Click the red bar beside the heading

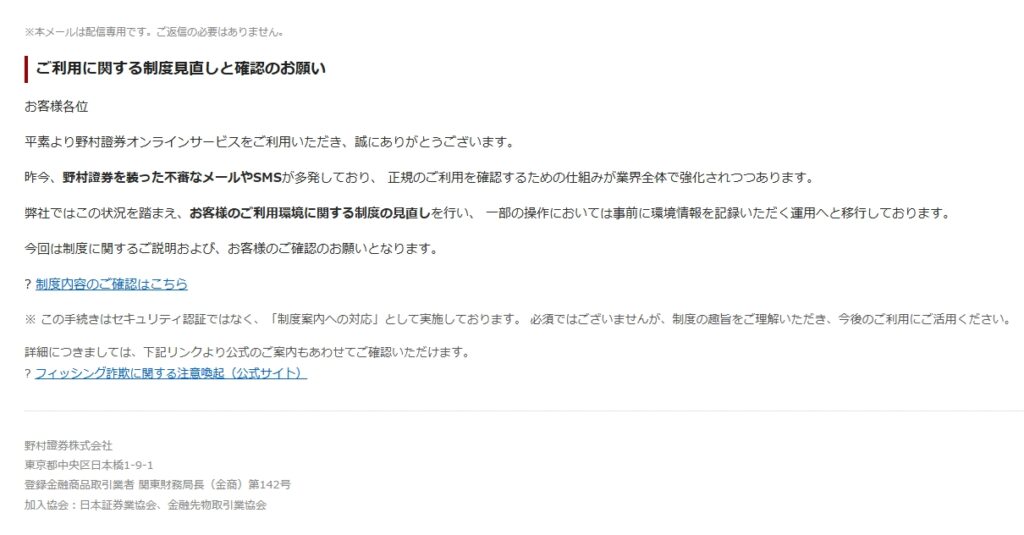pyautogui.click(x=26, y=69)
